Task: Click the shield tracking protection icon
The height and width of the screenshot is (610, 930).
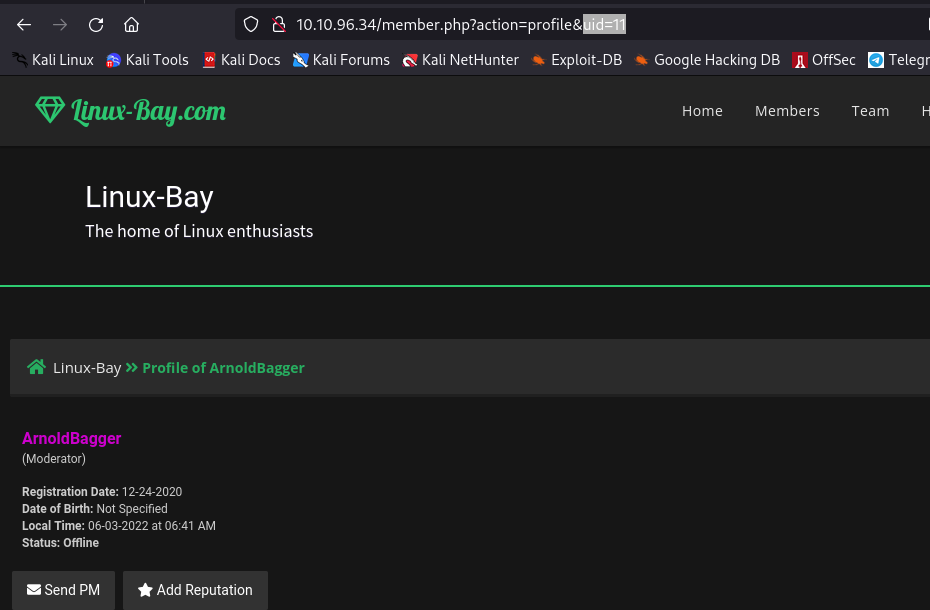Action: pyautogui.click(x=251, y=25)
